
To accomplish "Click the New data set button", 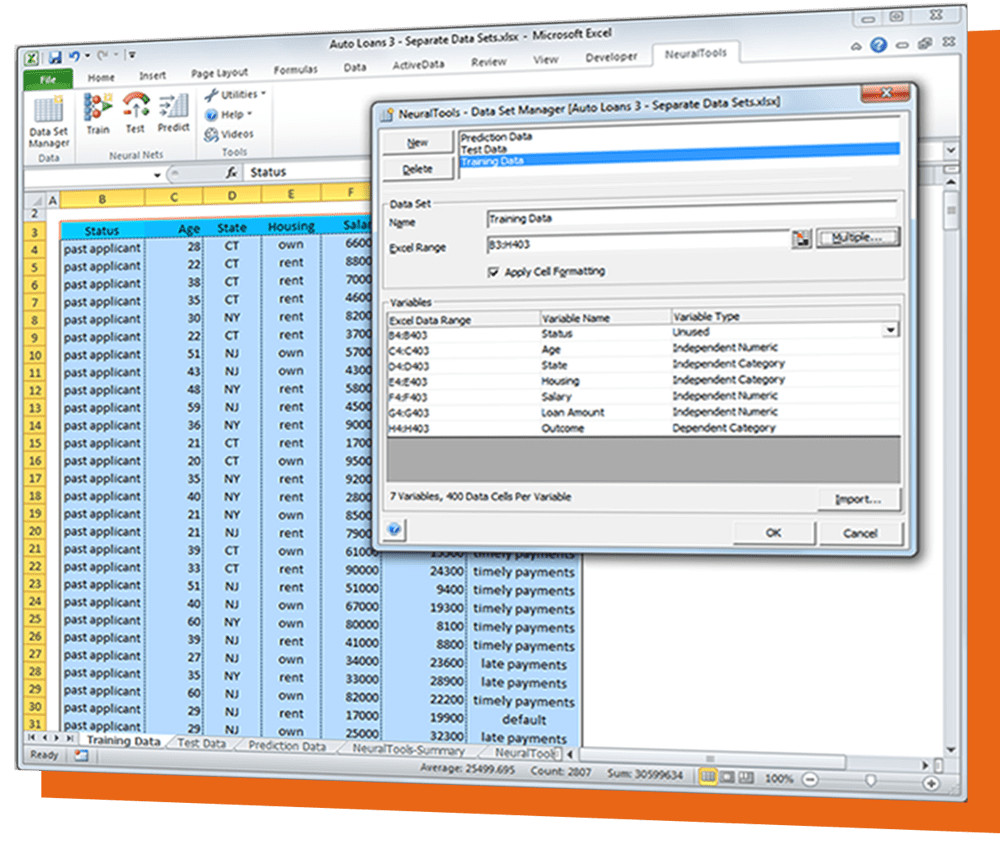I will (x=418, y=143).
